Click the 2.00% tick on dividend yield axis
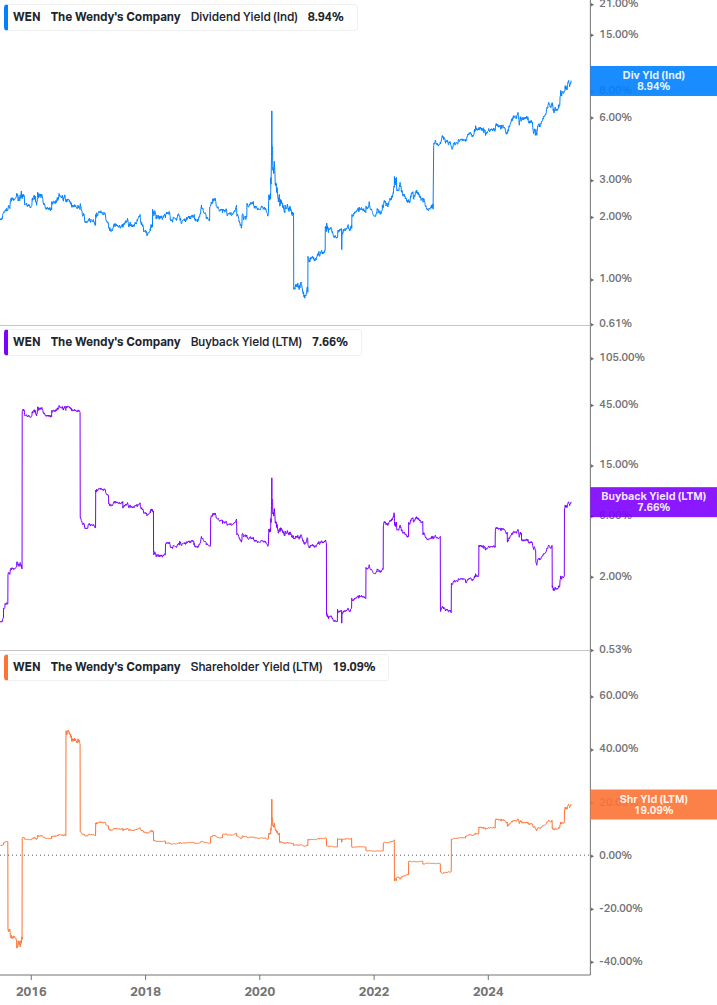The image size is (717, 1005). (615, 217)
